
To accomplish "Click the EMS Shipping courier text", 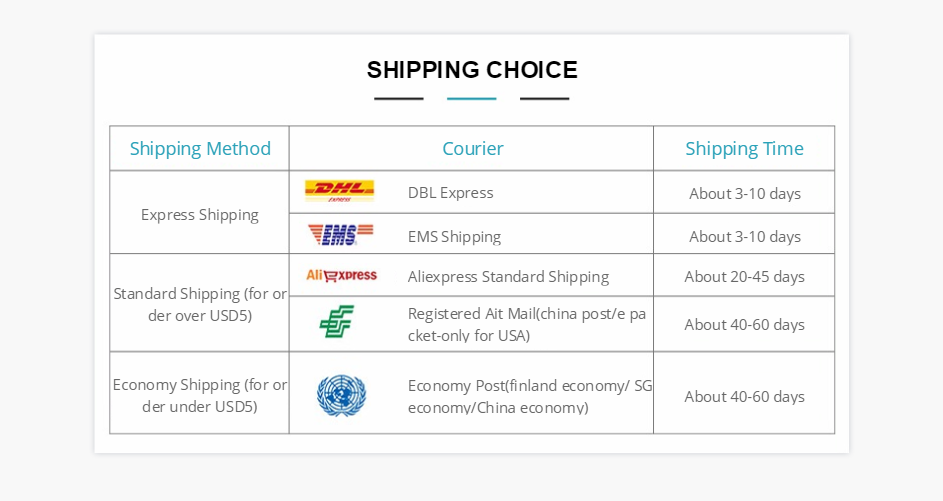I will click(454, 237).
